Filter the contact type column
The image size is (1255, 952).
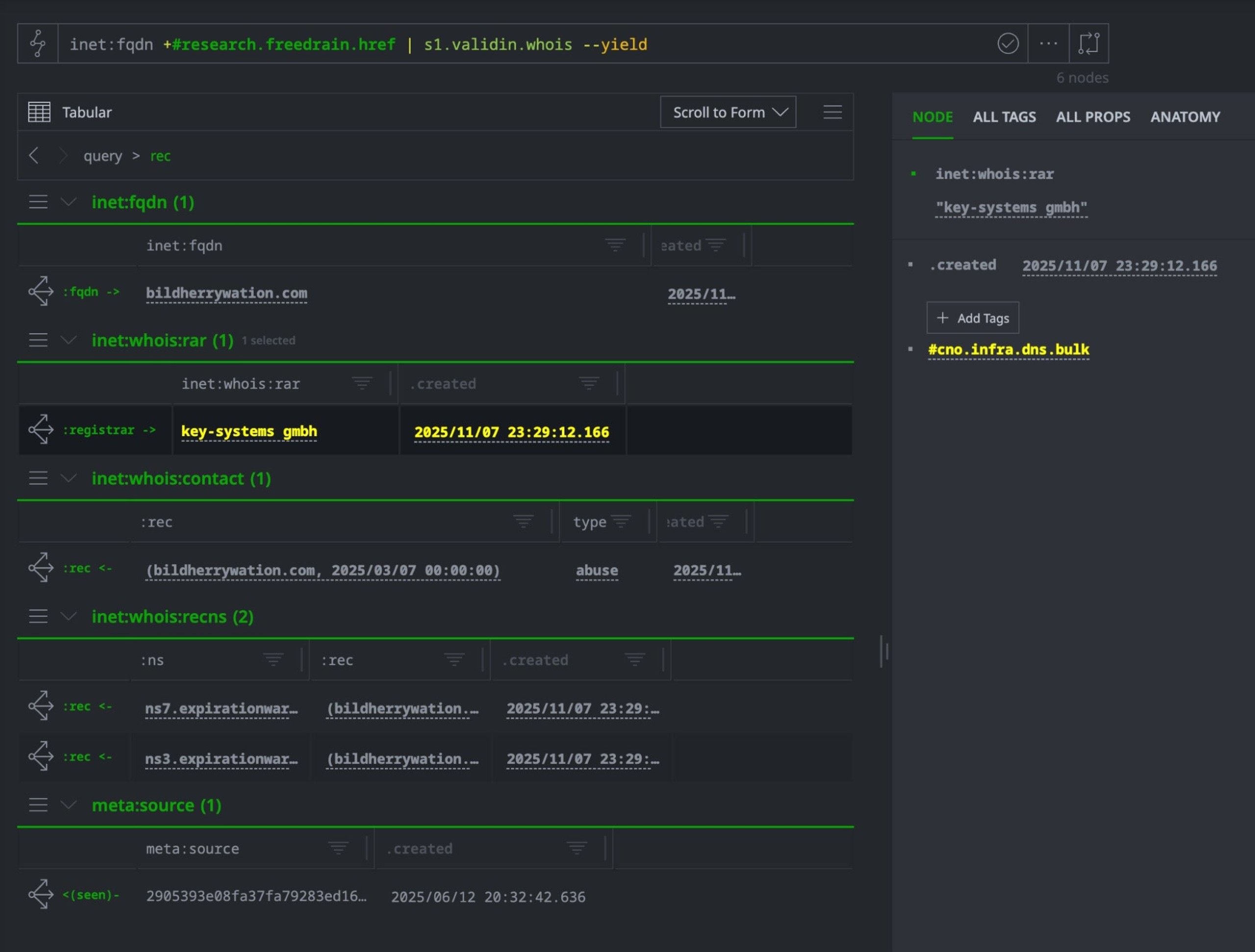(621, 522)
